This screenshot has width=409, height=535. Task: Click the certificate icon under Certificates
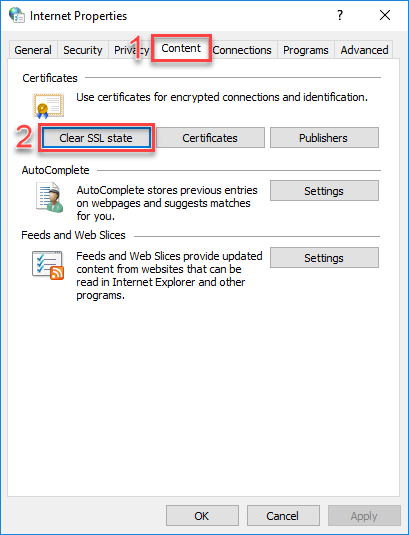48,106
